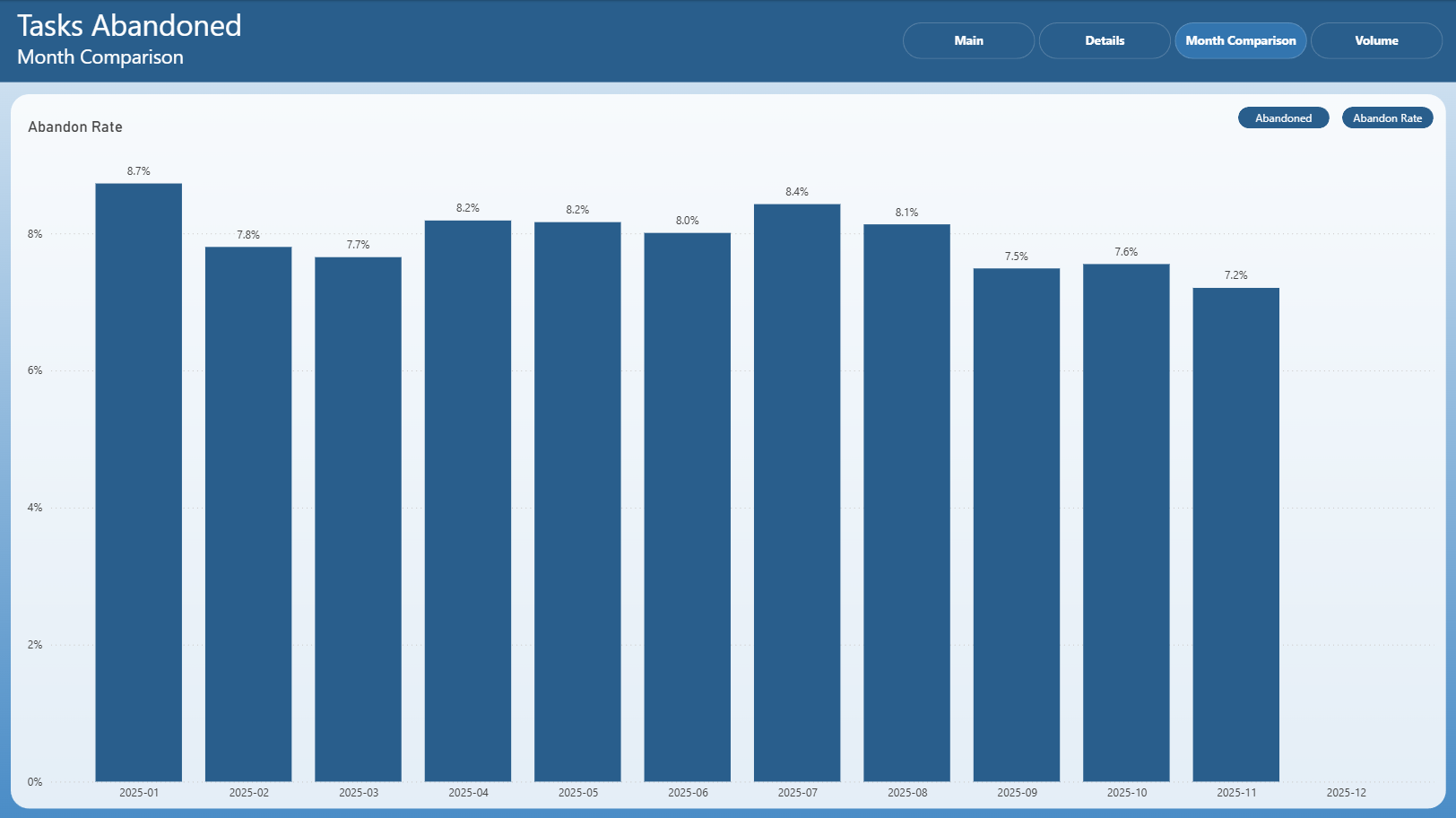Select the 2025-05 bar
This screenshot has height=818, width=1456.
pos(577,501)
